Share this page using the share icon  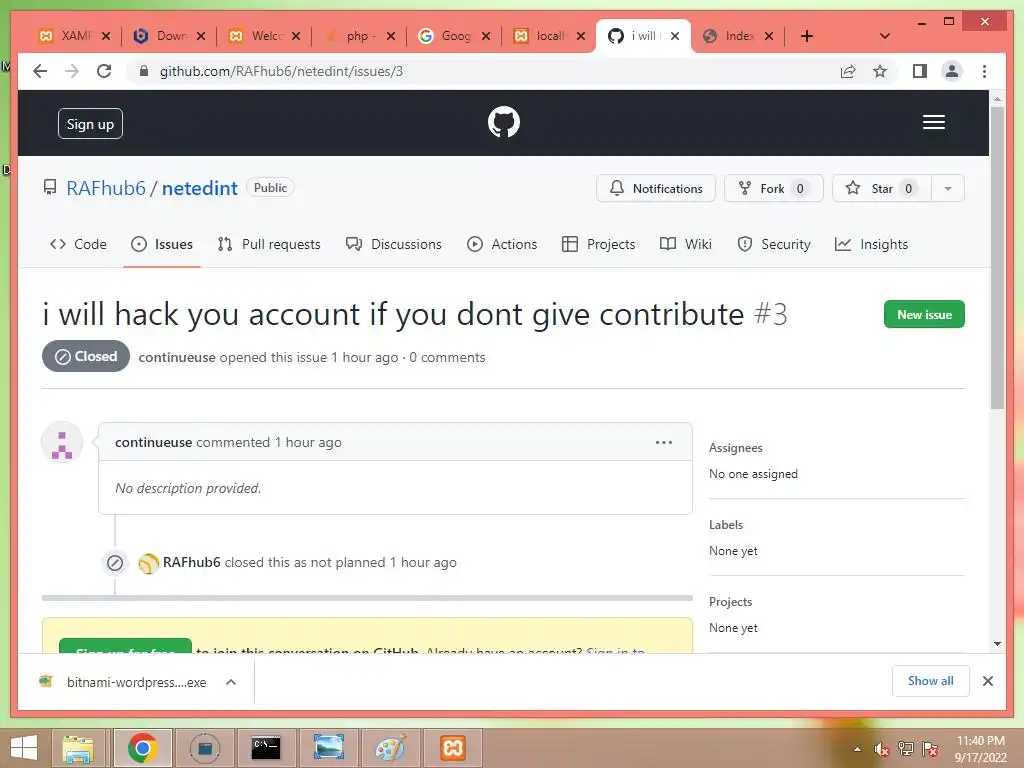coord(848,71)
